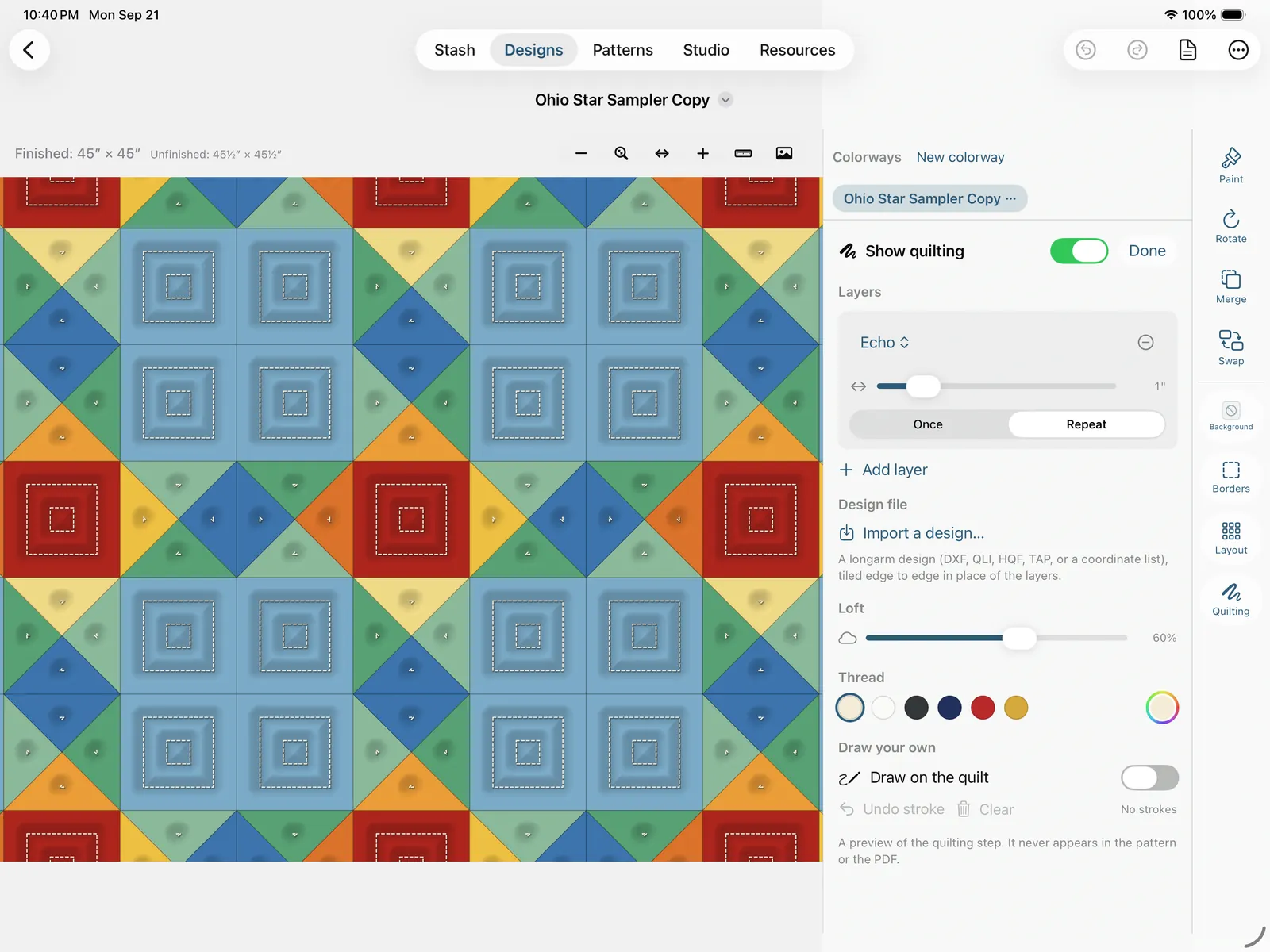Open the document page icon
This screenshot has height=952, width=1270.
(1187, 50)
